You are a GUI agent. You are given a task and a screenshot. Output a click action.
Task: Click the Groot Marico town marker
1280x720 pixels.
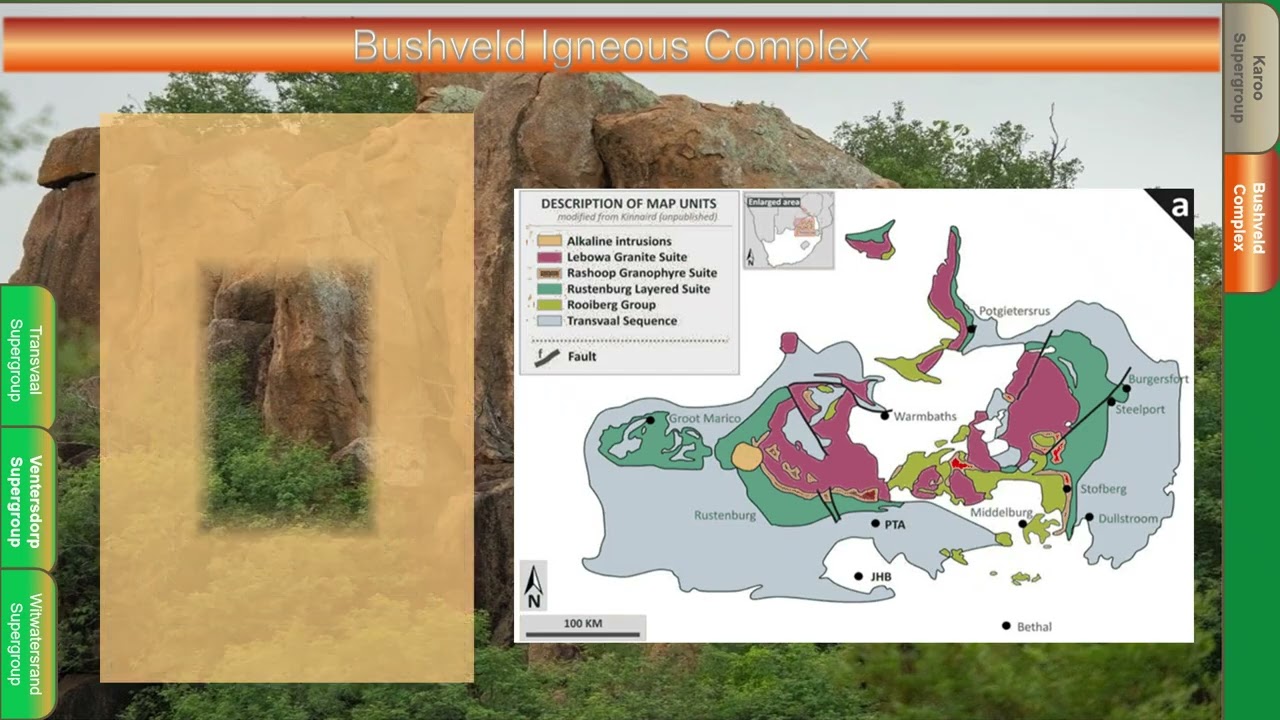pyautogui.click(x=650, y=420)
